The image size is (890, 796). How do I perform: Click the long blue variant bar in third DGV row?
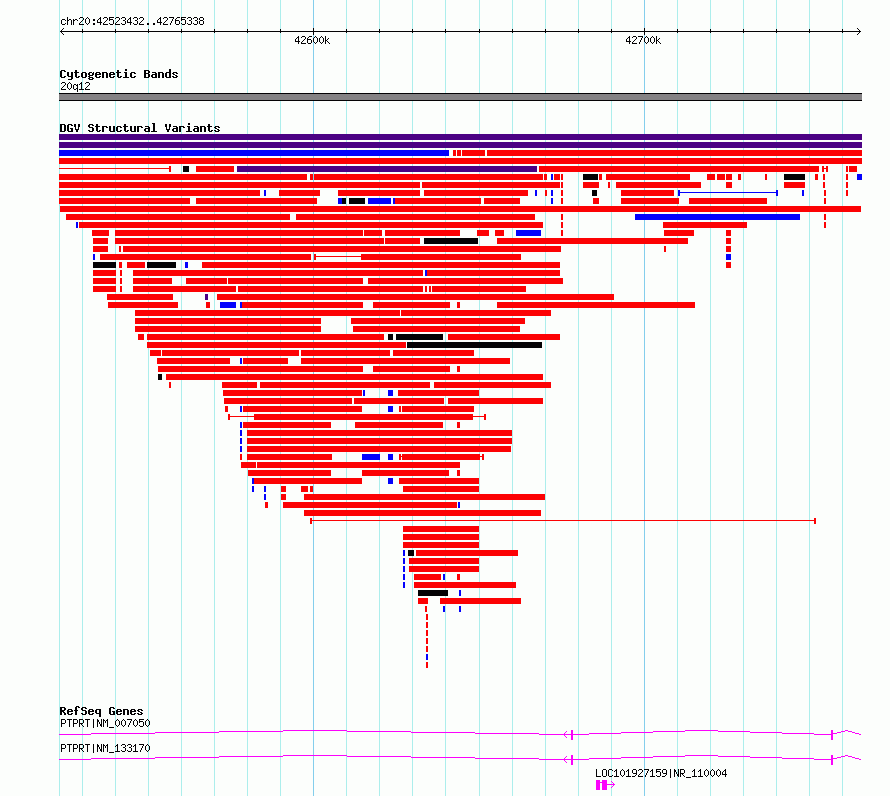[x=254, y=153]
